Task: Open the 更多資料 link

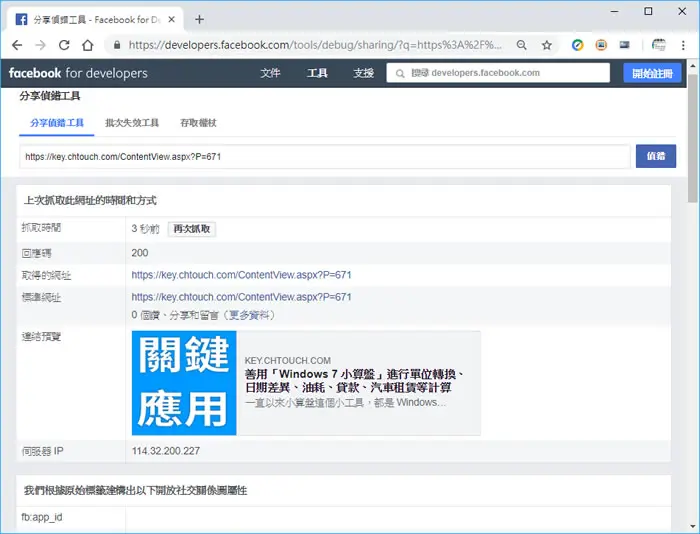Action: 249,315
